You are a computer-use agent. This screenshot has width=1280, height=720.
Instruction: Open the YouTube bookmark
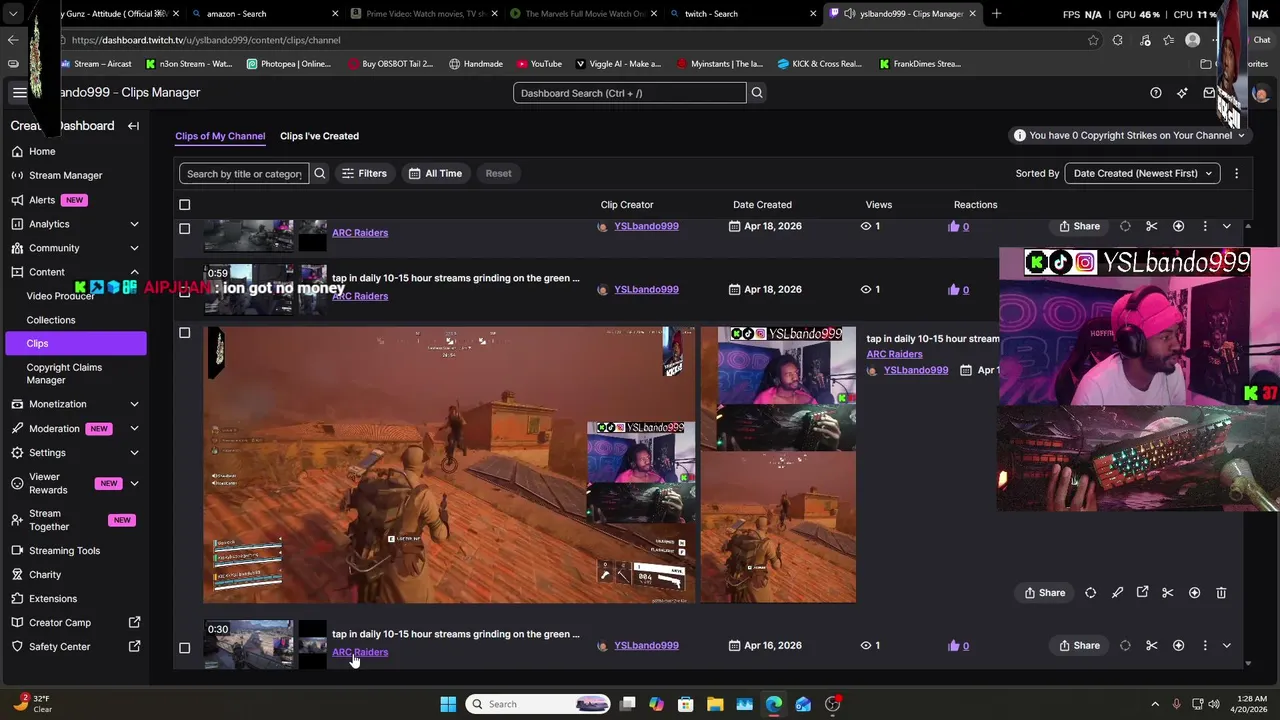tap(539, 64)
